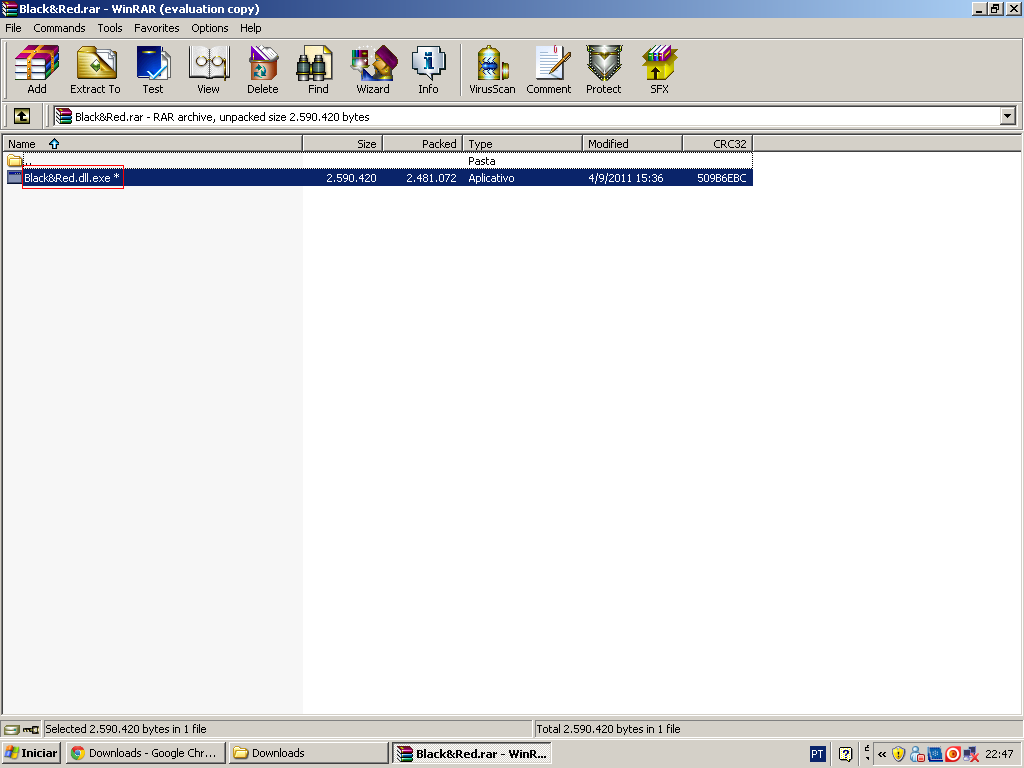Click the Extract To icon
Image resolution: width=1024 pixels, height=768 pixels.
95,69
